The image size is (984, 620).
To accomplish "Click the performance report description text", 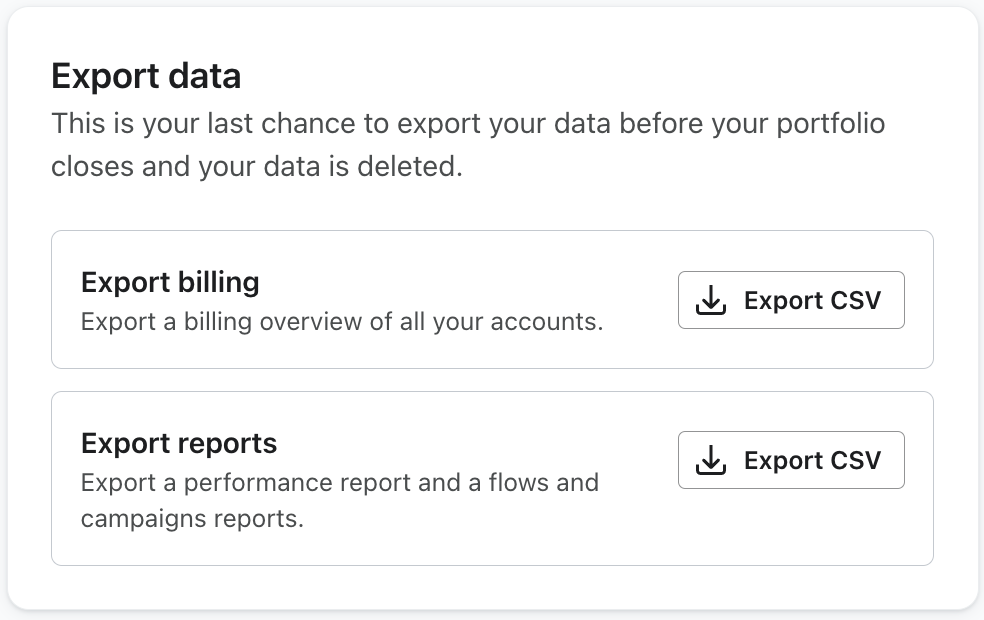I will [339, 483].
